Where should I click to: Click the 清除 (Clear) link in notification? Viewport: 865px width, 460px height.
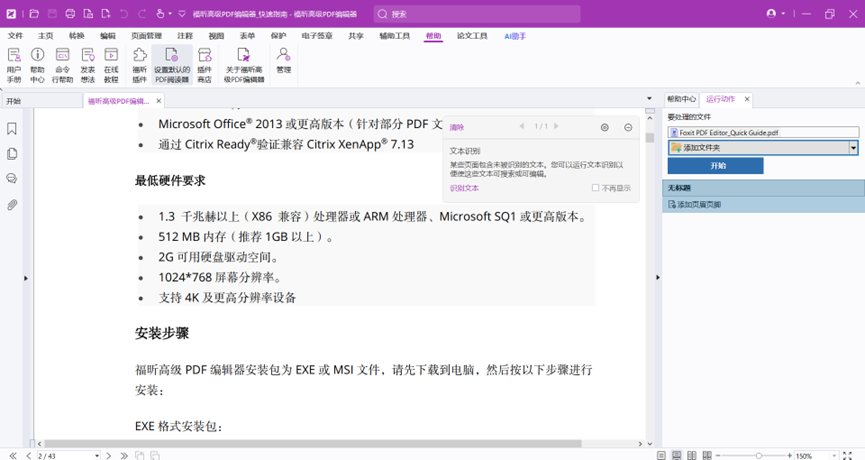click(457, 127)
